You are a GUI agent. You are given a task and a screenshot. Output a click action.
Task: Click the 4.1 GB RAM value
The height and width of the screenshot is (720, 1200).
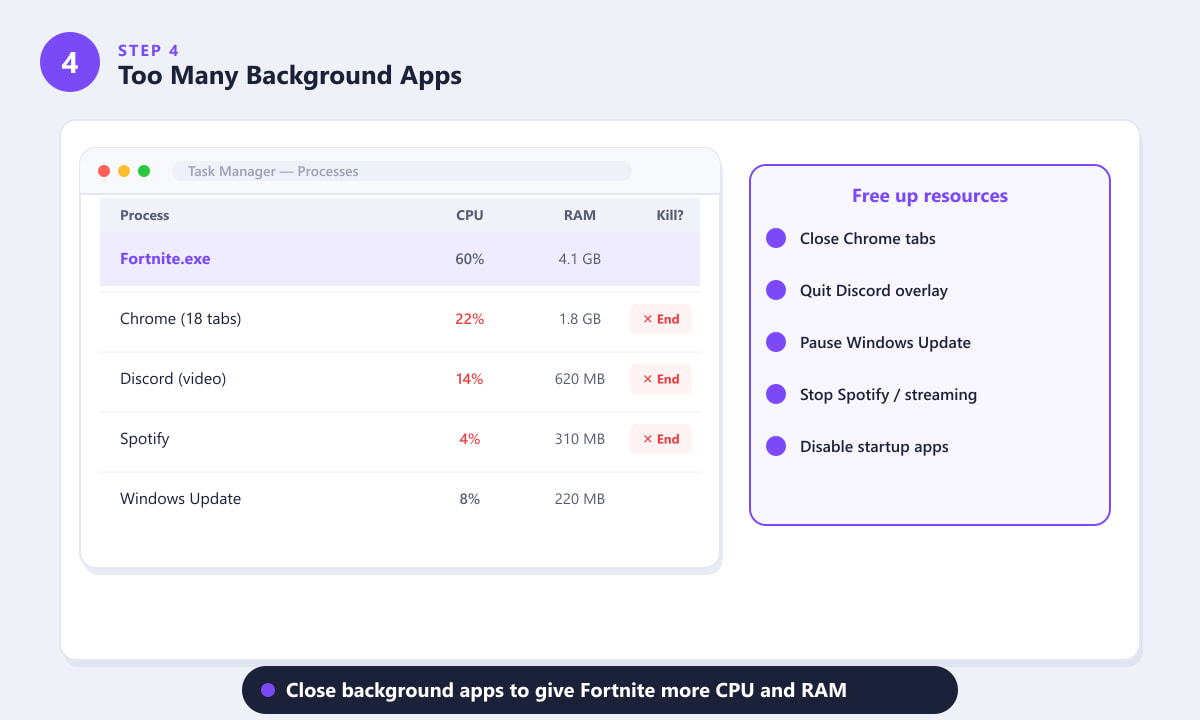[x=580, y=259]
